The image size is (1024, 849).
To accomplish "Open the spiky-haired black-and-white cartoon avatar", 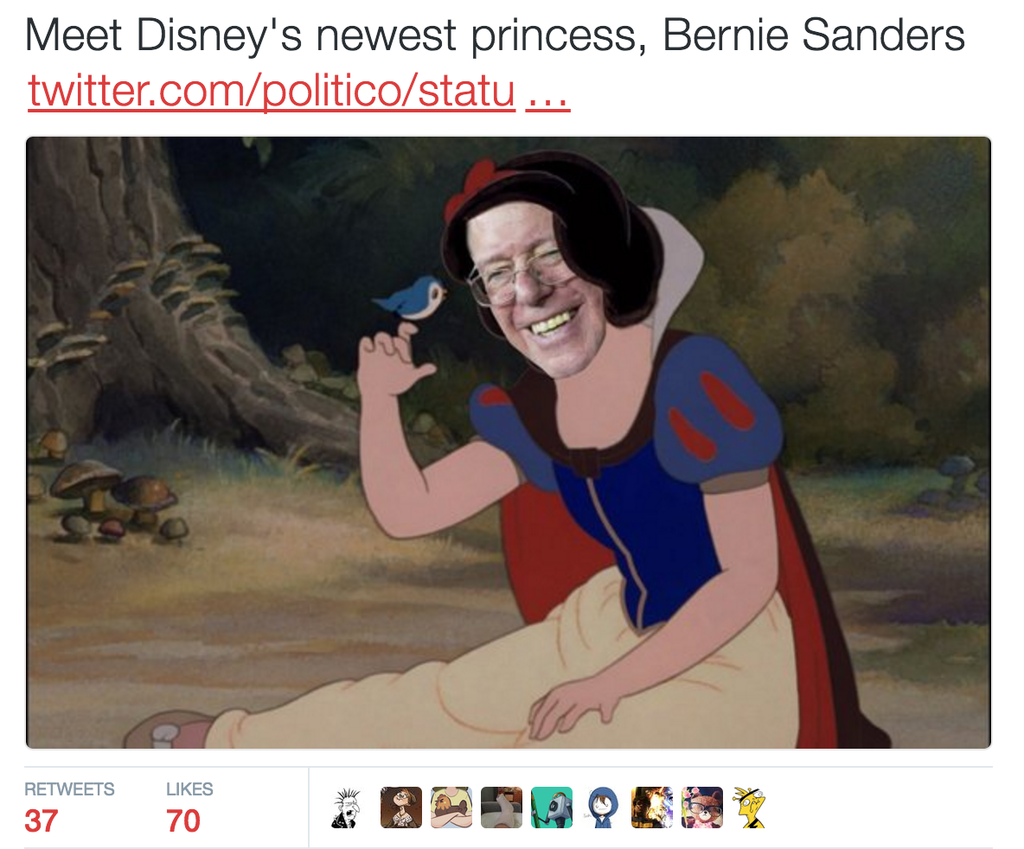I will pos(346,808).
